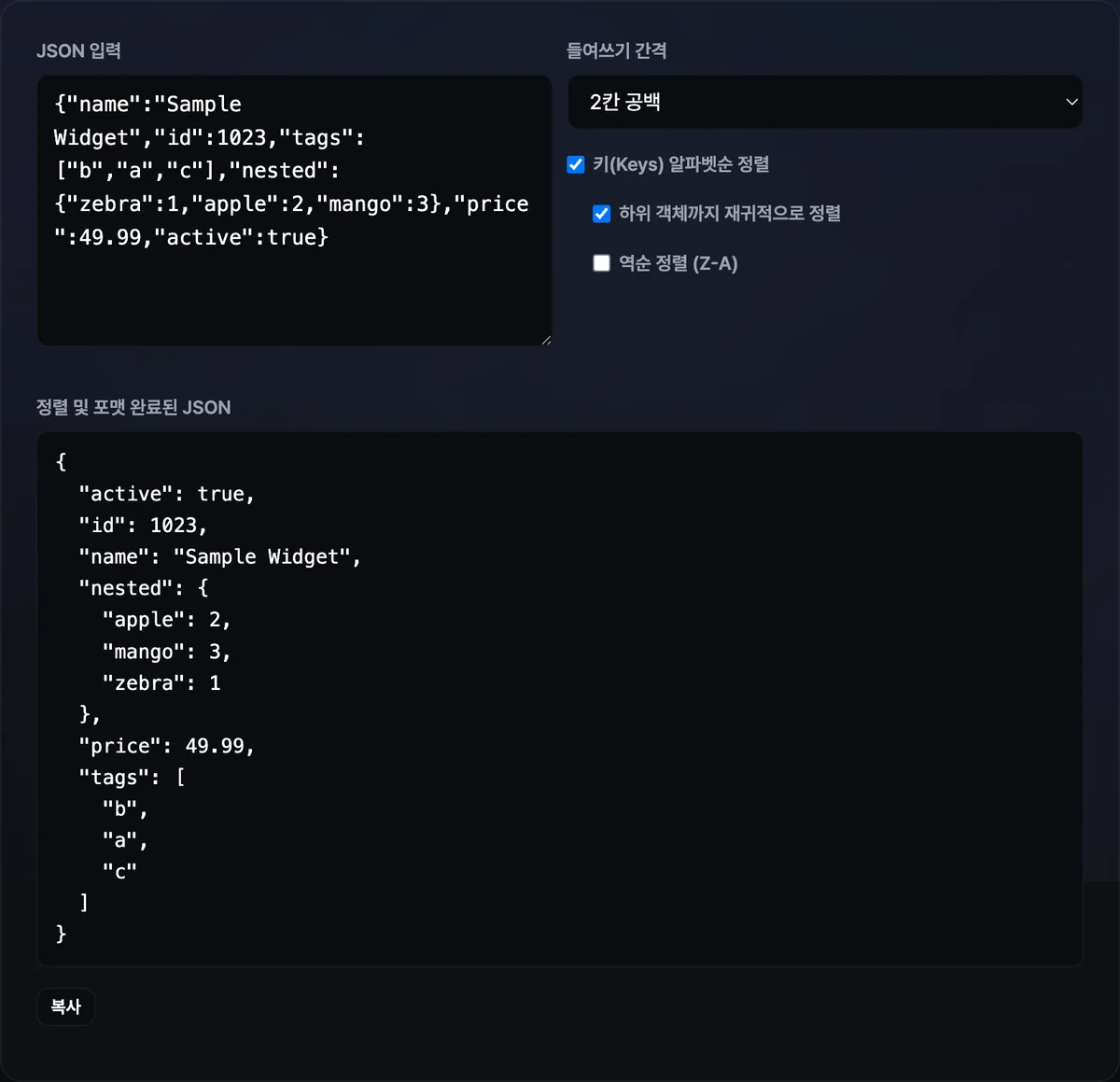Screen dimensions: 1120x1082
Task: Click the "apple": 2 line in output
Action: coord(166,620)
